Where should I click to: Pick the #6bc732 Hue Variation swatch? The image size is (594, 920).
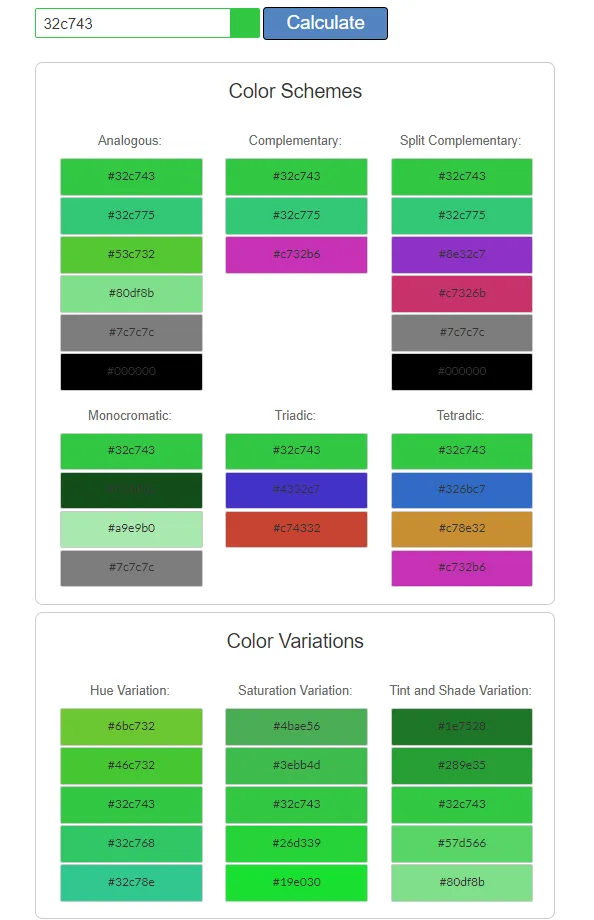[x=131, y=726]
